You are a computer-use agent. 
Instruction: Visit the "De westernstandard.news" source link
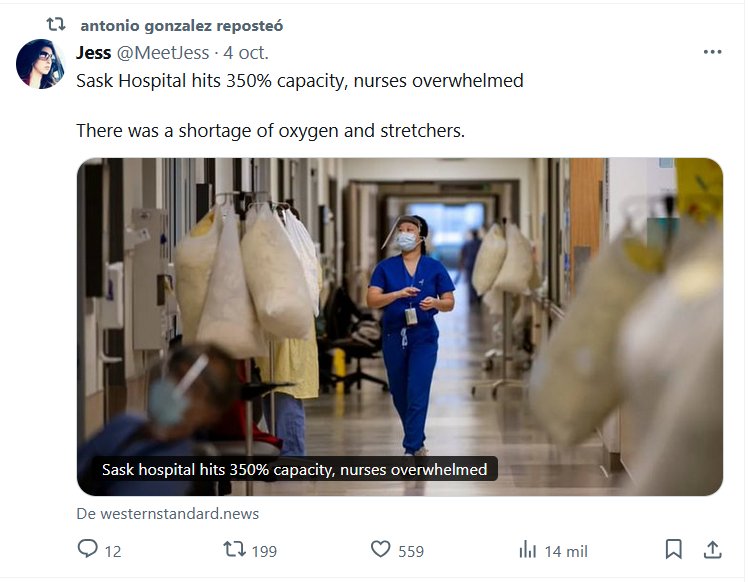tap(167, 513)
